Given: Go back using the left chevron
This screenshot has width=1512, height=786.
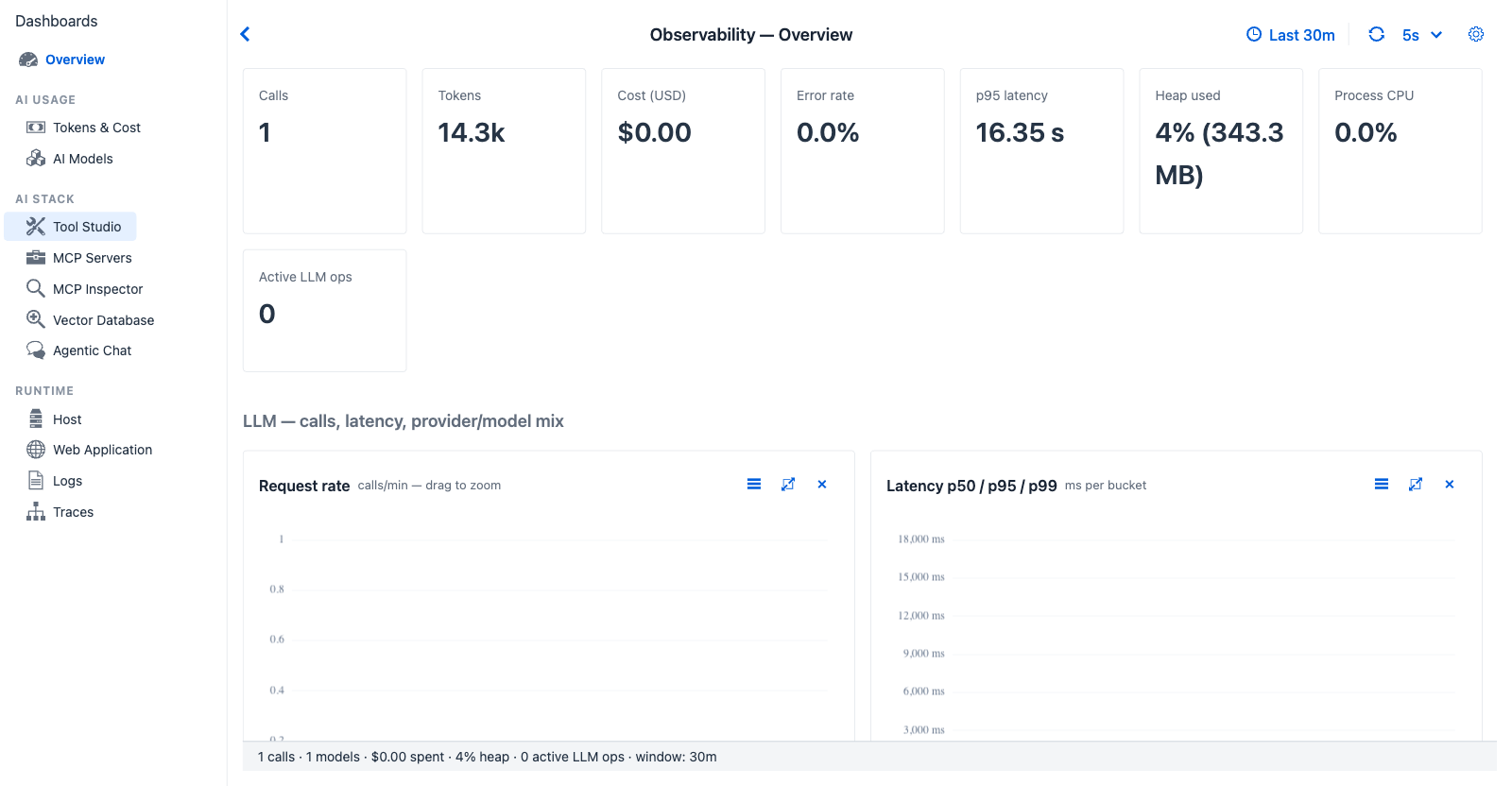Looking at the screenshot, I should tap(245, 34).
